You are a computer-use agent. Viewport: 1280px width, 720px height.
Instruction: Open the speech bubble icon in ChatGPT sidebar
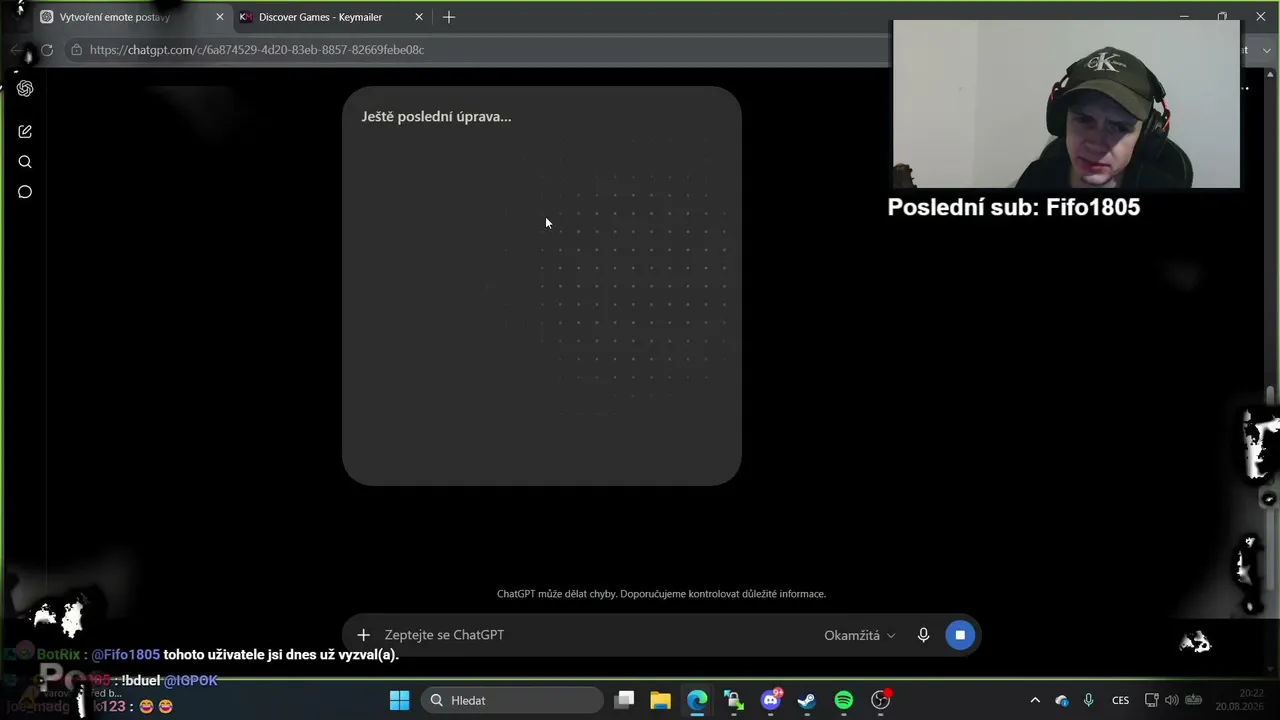tap(25, 192)
